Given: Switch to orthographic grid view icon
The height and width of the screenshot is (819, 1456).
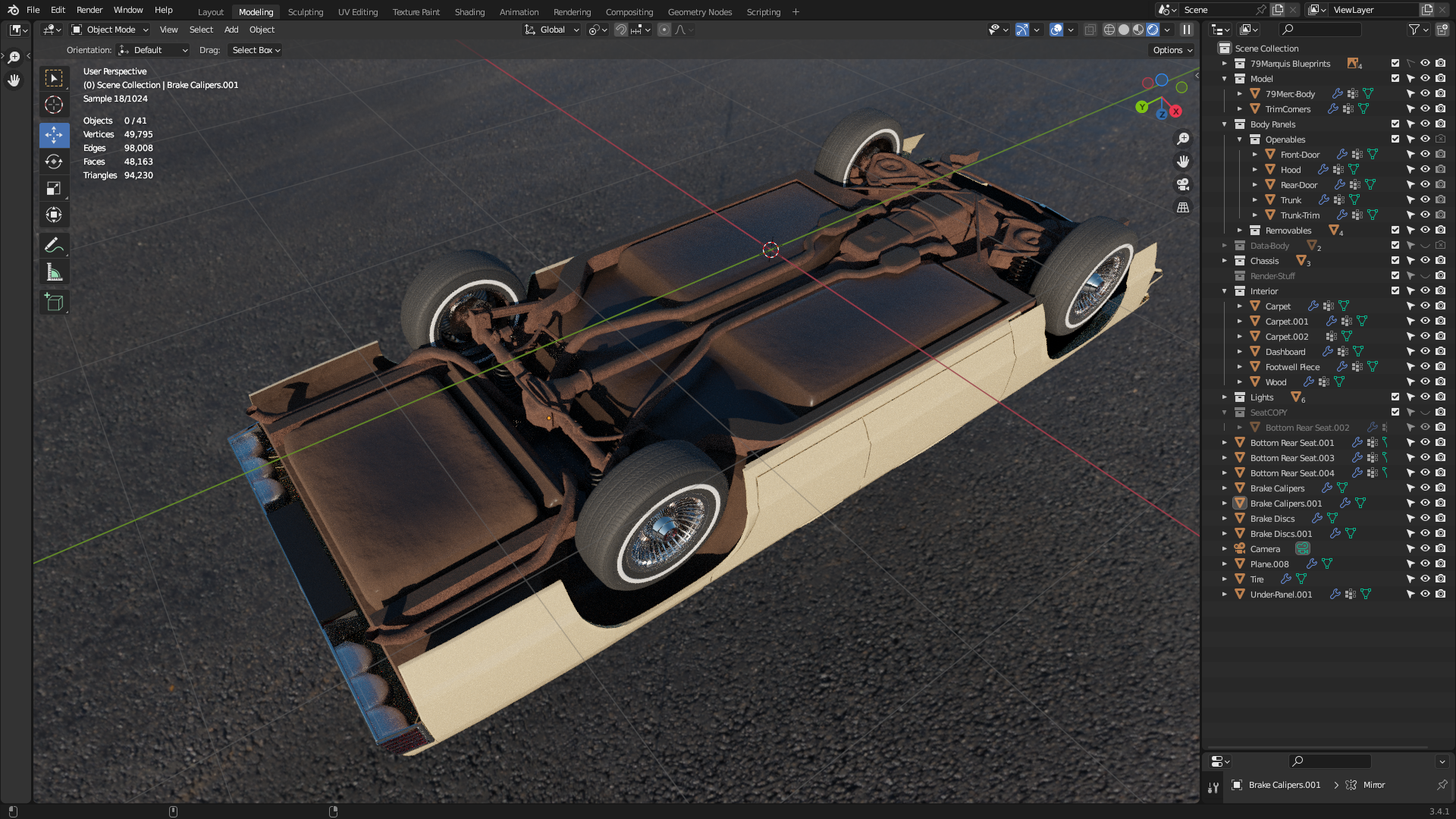Looking at the screenshot, I should click(x=1183, y=207).
